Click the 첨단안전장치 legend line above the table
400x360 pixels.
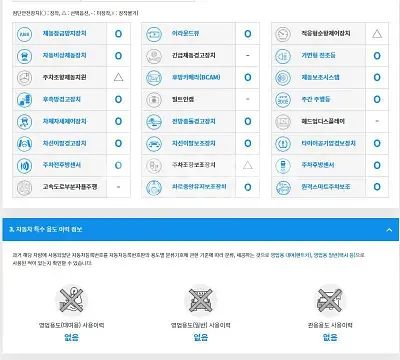coord(75,13)
